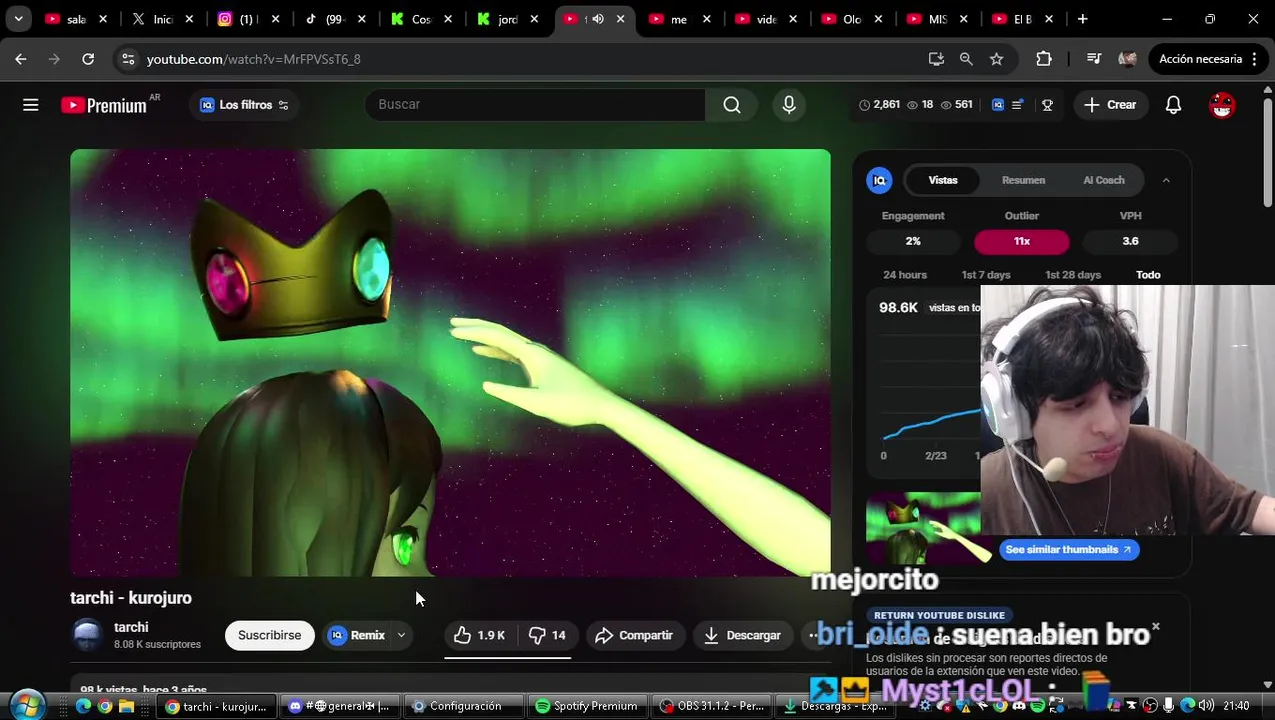The image size is (1275, 720).
Task: Go back with the browser back arrow
Action: [x=21, y=59]
